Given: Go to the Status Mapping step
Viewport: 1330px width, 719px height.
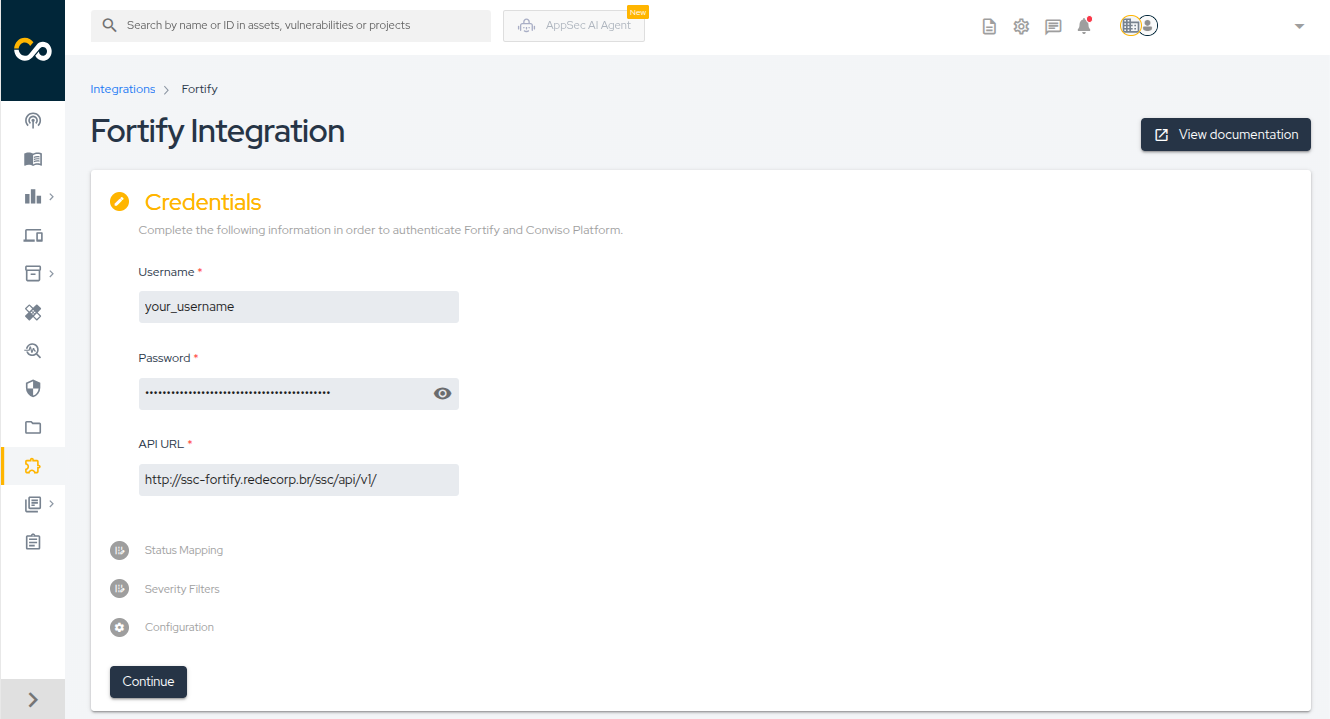Looking at the screenshot, I should [x=183, y=550].
